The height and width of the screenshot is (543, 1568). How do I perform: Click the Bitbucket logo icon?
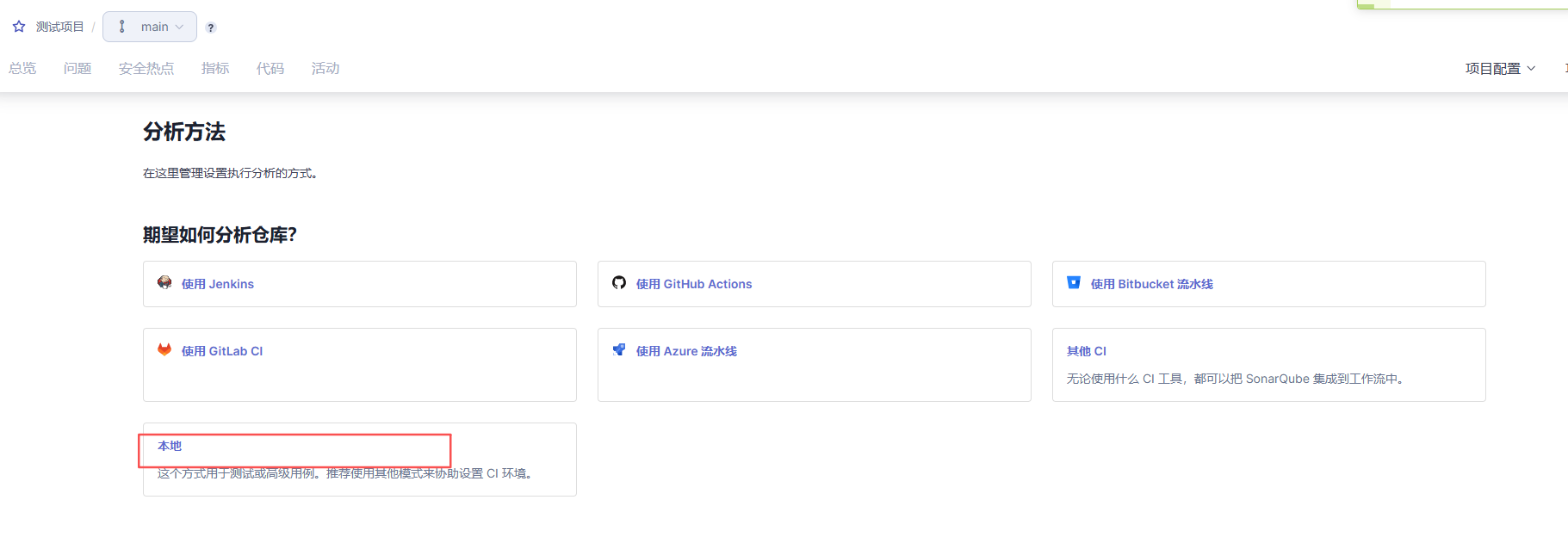pos(1074,282)
